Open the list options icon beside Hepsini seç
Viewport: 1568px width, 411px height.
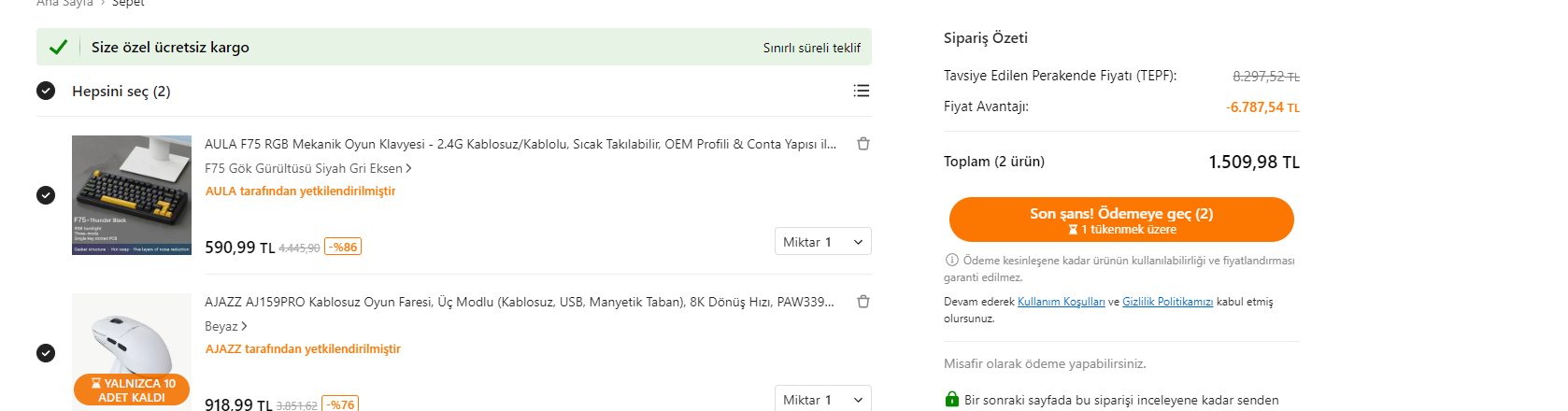click(861, 91)
